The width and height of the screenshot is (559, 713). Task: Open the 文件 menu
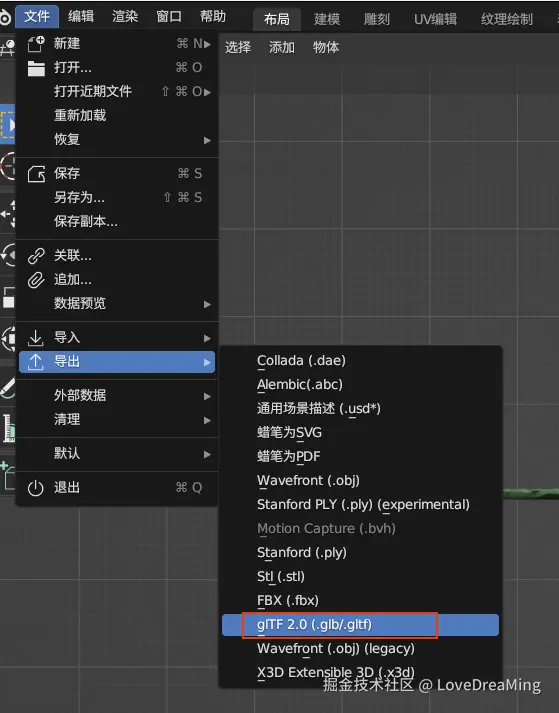37,16
